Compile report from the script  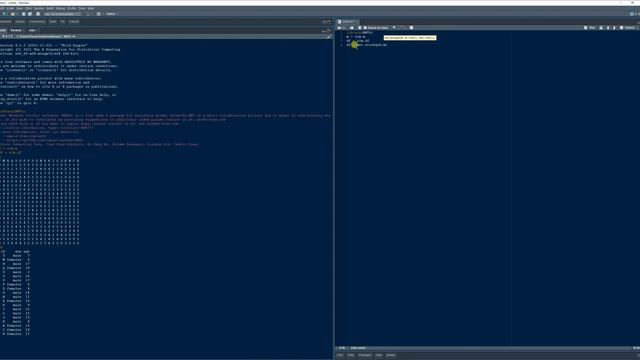click(x=411, y=28)
